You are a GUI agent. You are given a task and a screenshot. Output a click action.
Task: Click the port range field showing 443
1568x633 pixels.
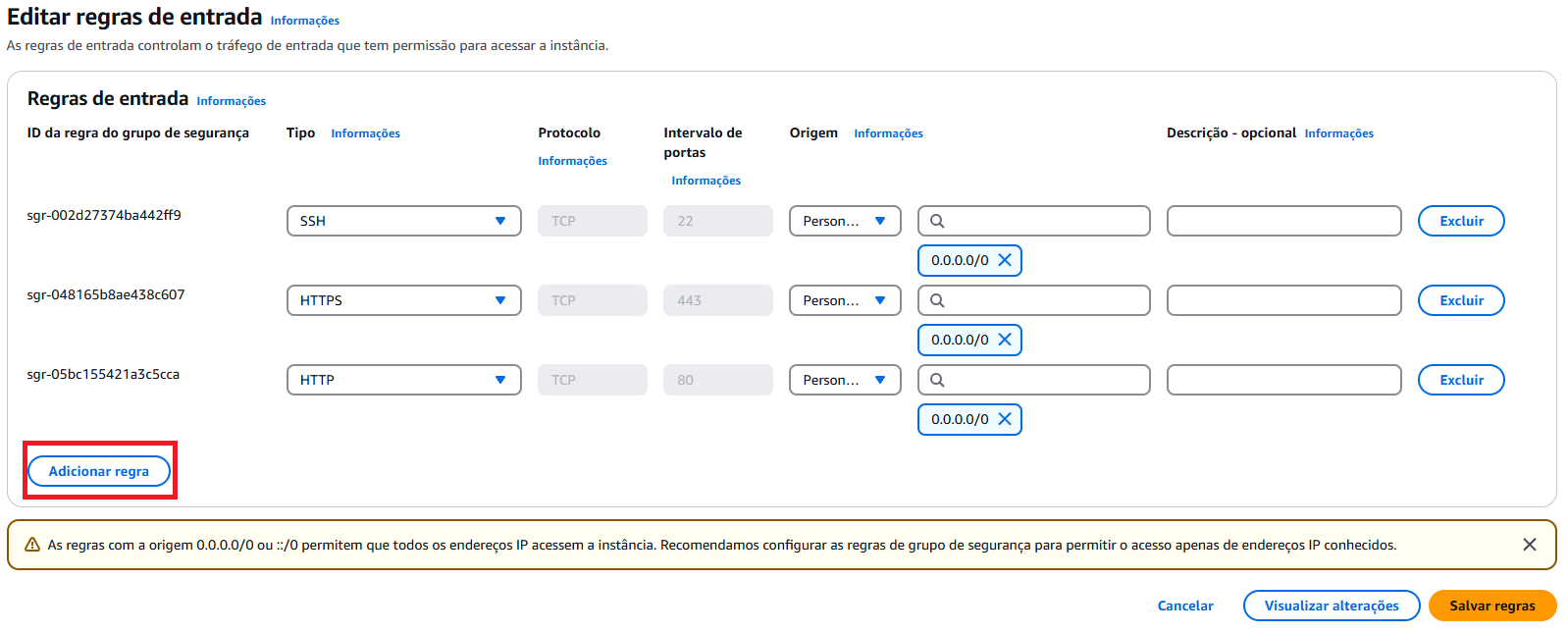[718, 300]
